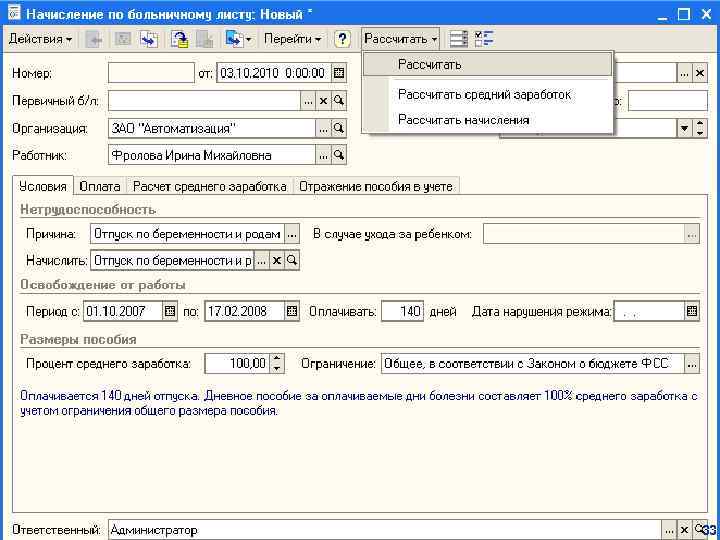Open magnifier lookup for Работник
This screenshot has width=720, height=540.
pyautogui.click(x=339, y=155)
